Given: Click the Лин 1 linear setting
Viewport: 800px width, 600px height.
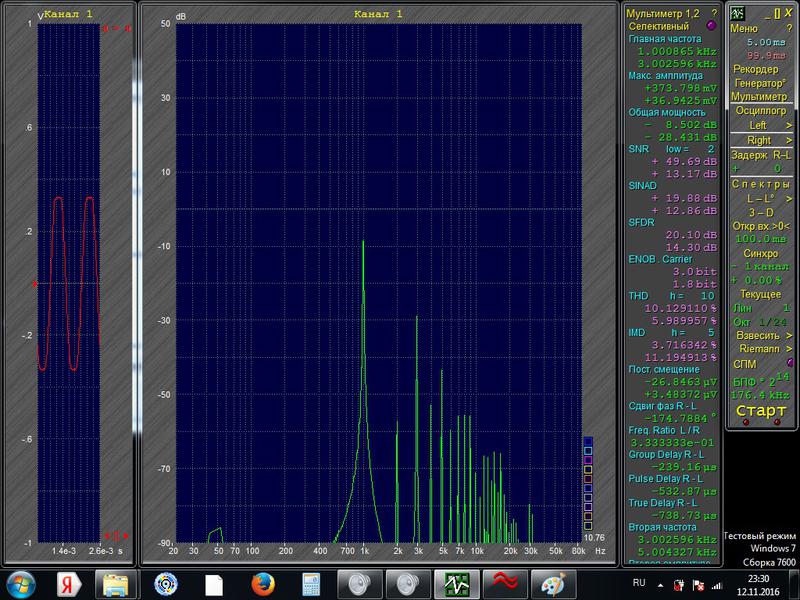Looking at the screenshot, I should (x=760, y=308).
